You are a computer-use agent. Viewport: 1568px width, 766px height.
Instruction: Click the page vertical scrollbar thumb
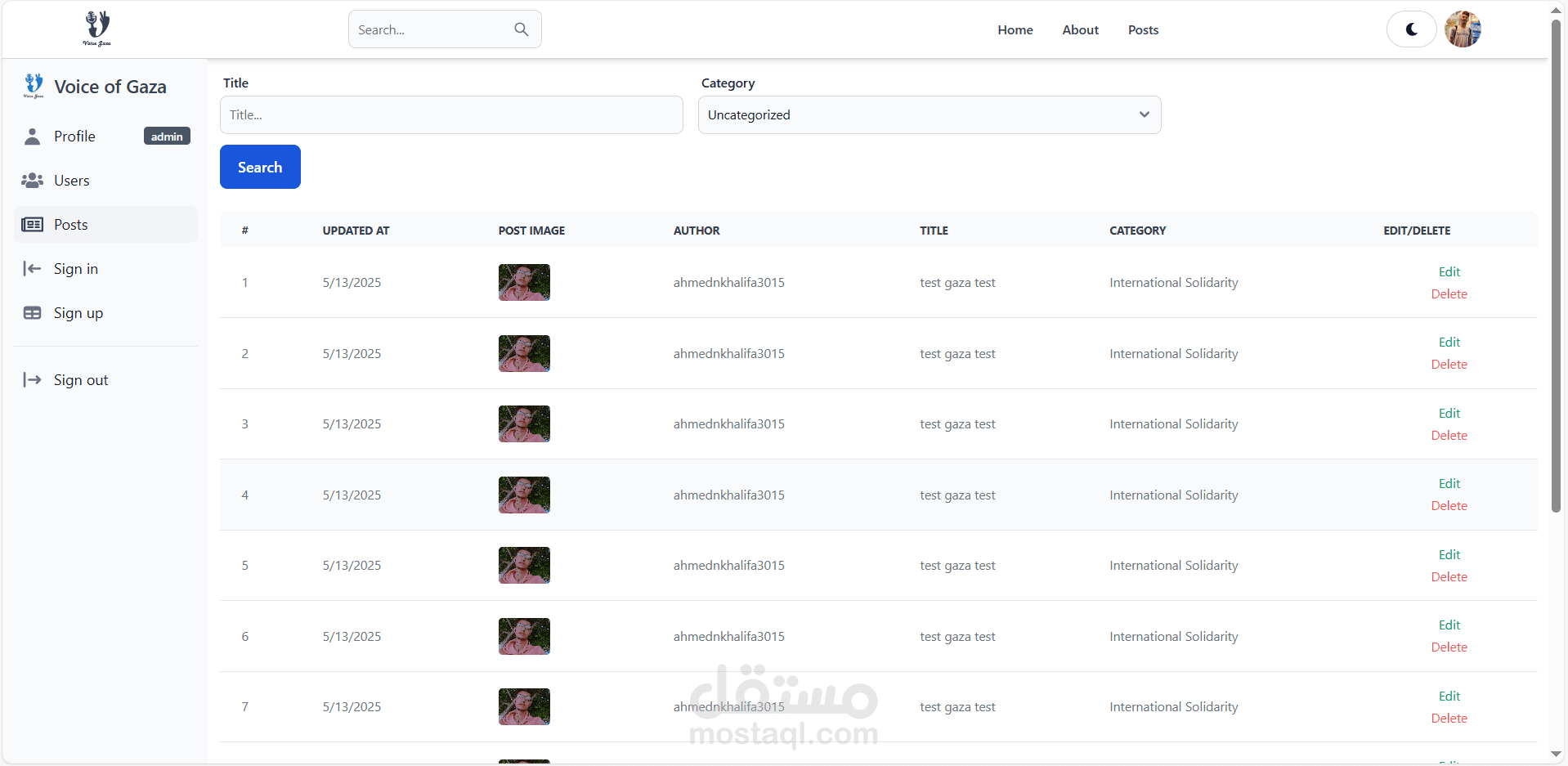tap(1556, 267)
